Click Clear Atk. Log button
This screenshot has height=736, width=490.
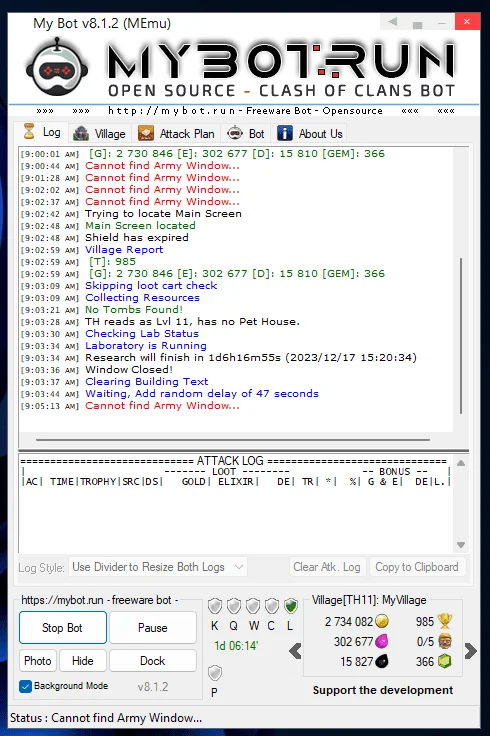pos(327,567)
